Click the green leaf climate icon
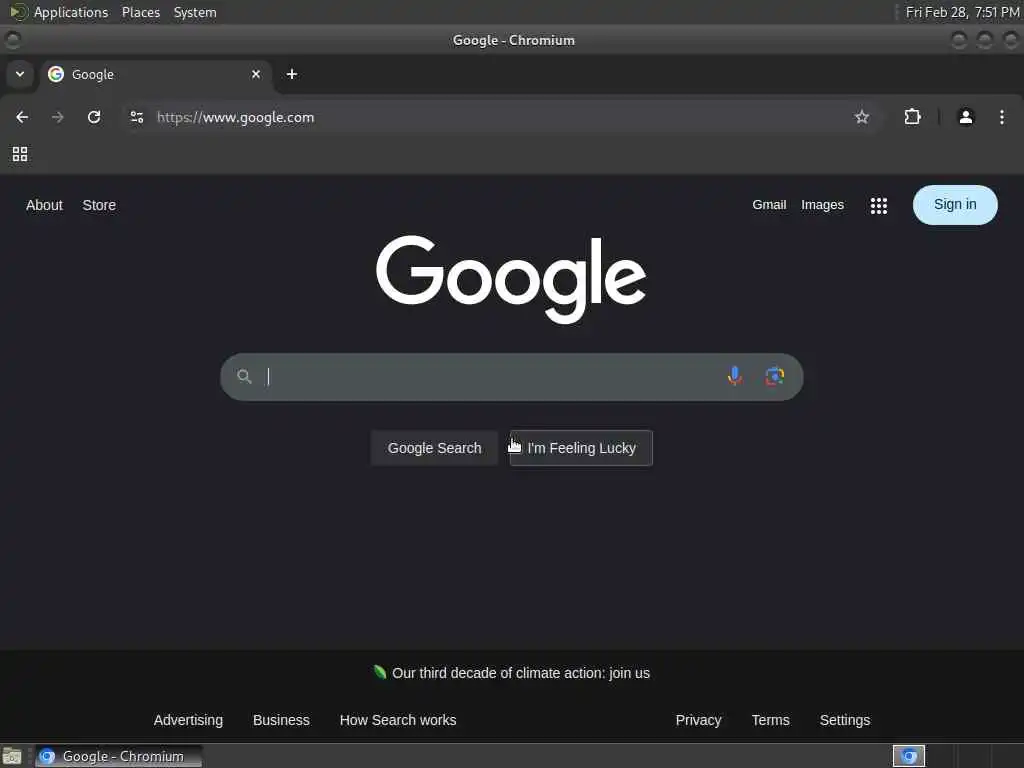1024x768 pixels. (x=379, y=672)
